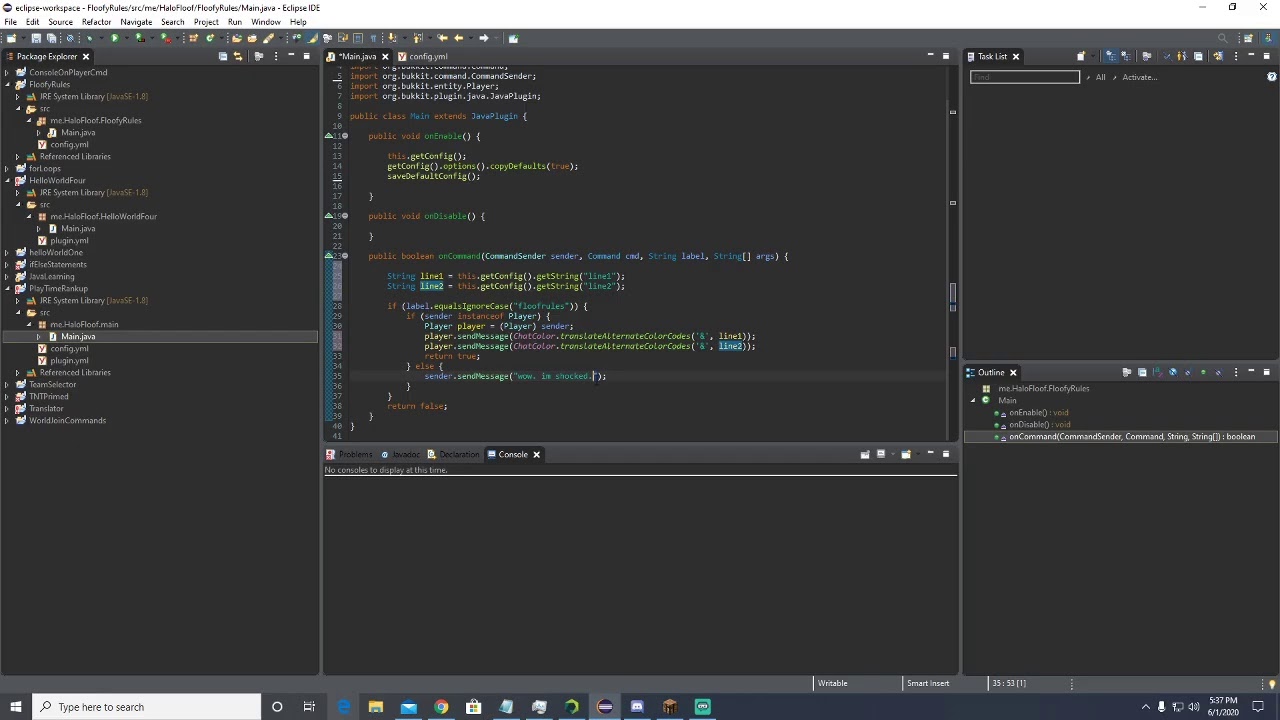Collapse the FloofyRules project node

(x=7, y=84)
